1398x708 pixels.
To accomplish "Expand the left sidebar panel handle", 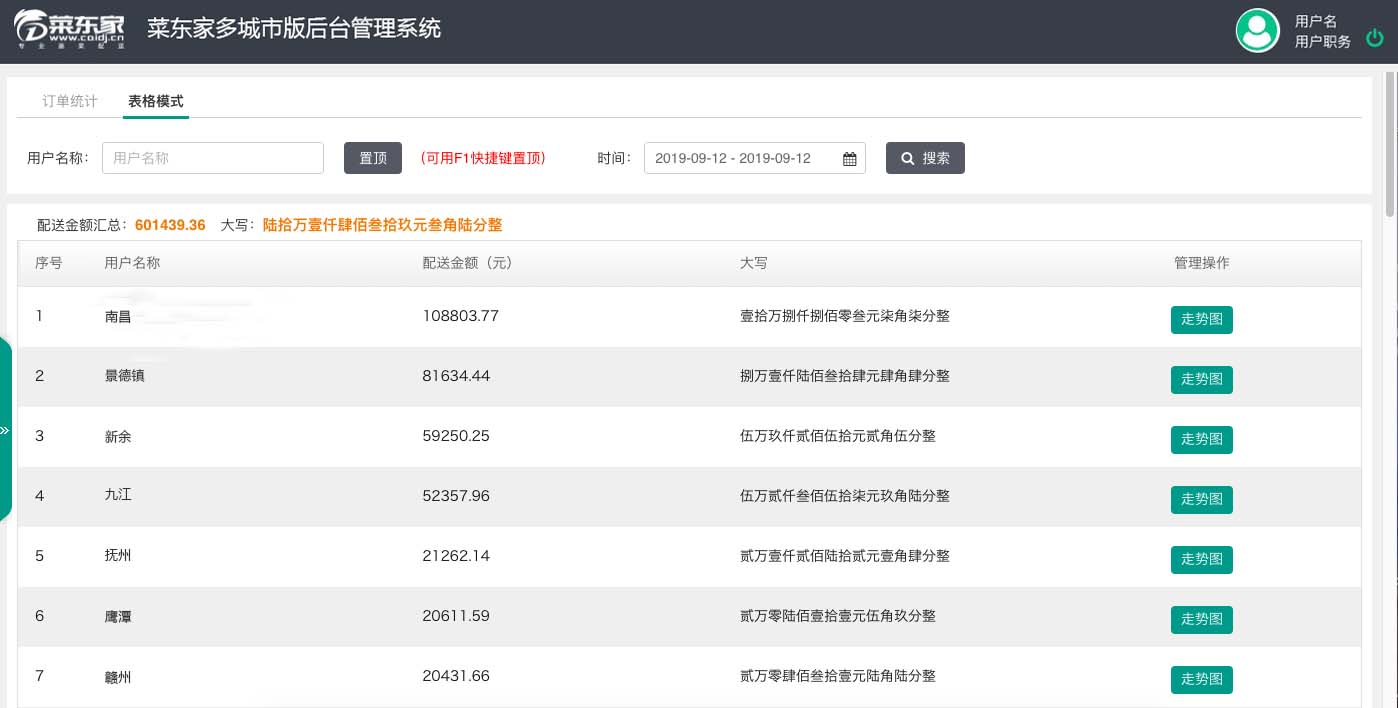I will pos(5,430).
